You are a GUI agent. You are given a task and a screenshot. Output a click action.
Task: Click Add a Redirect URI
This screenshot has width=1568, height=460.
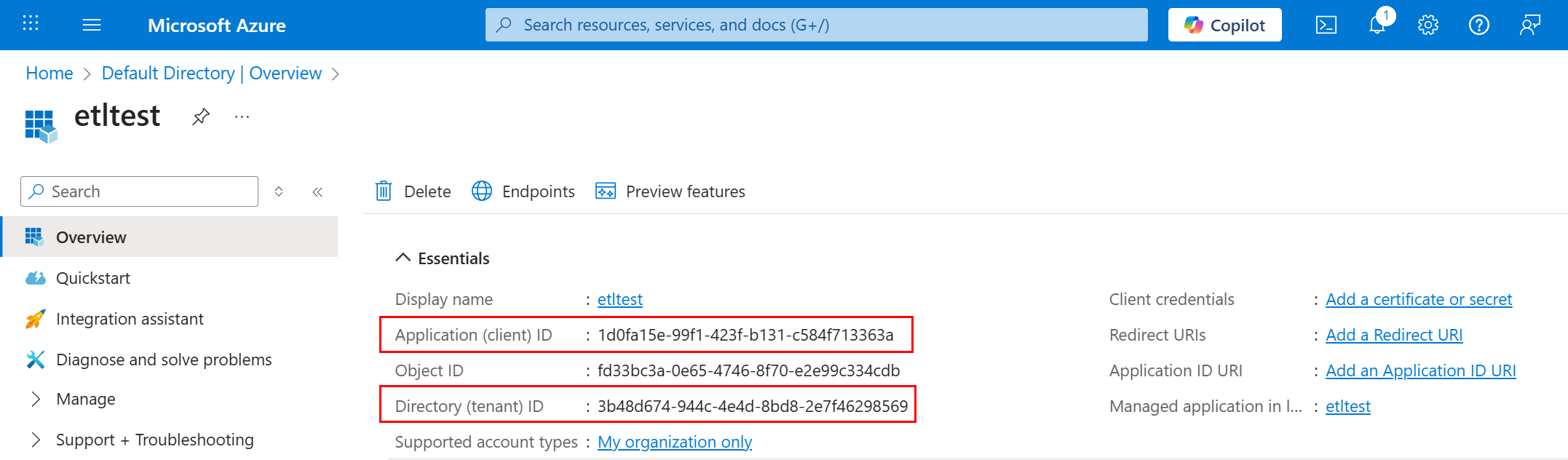coord(1394,335)
